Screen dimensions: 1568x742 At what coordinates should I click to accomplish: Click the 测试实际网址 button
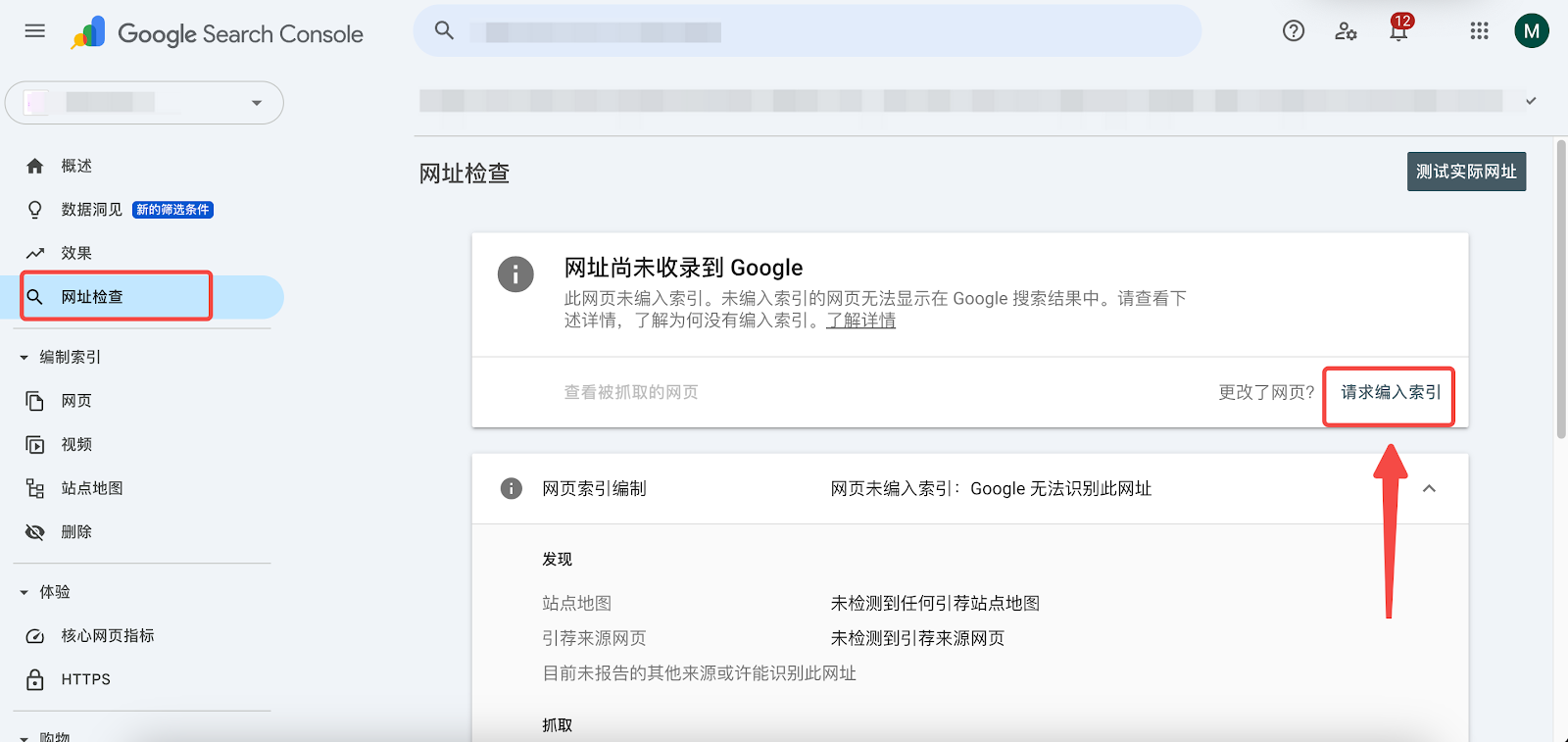[1466, 172]
